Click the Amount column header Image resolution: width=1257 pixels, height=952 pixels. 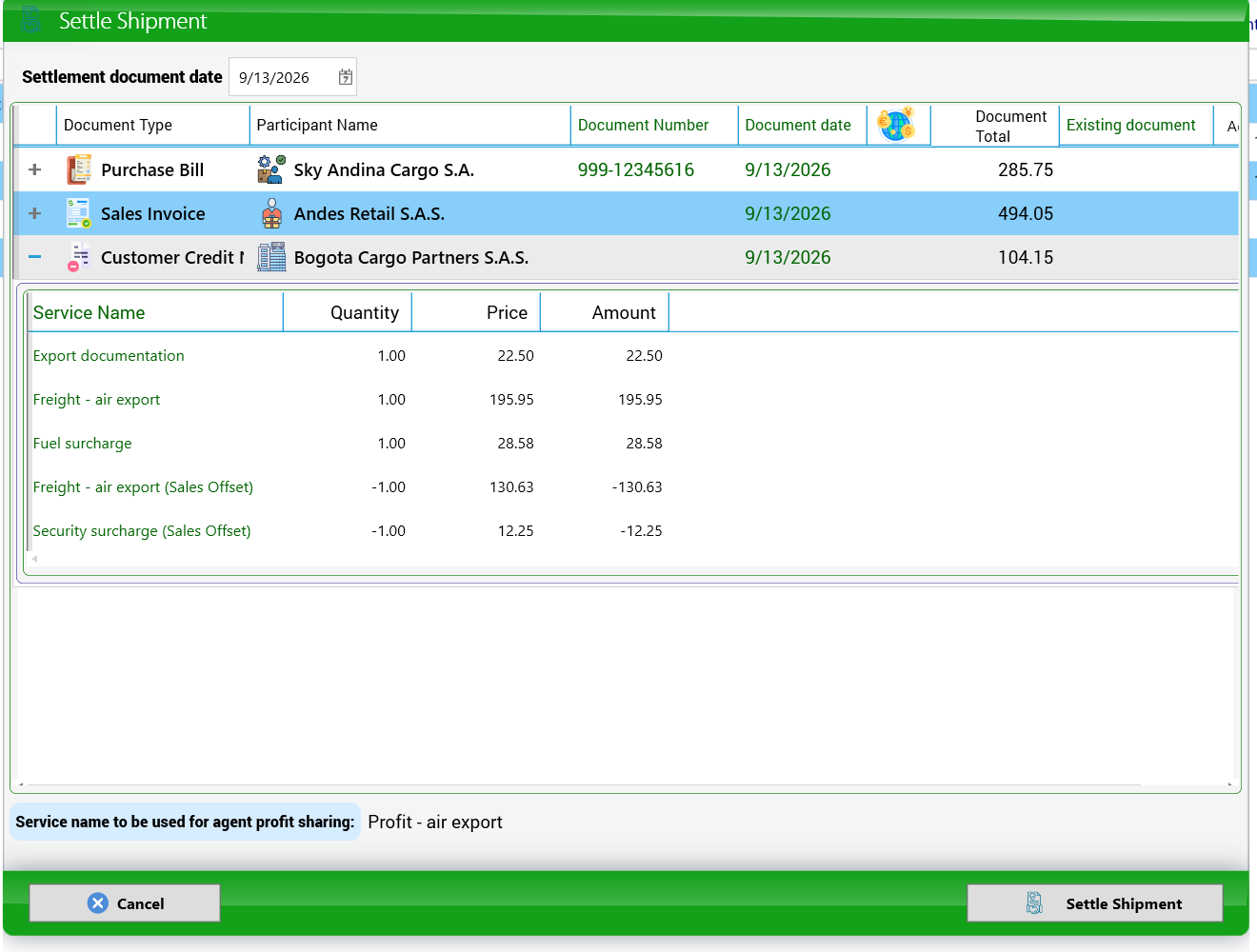coord(605,312)
